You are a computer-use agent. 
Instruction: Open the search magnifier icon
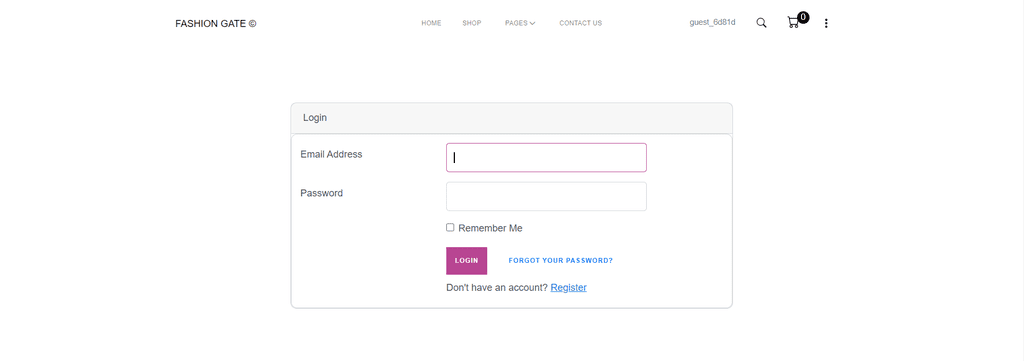761,23
